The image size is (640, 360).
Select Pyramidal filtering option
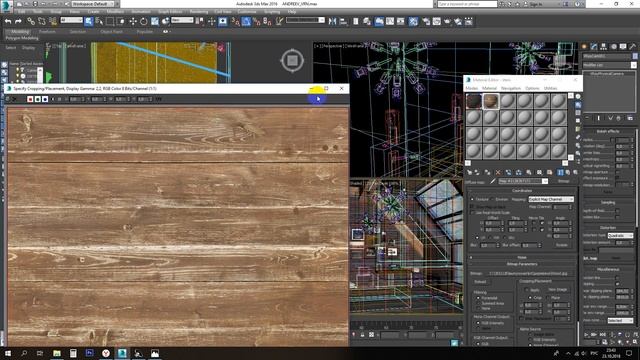click(x=478, y=298)
